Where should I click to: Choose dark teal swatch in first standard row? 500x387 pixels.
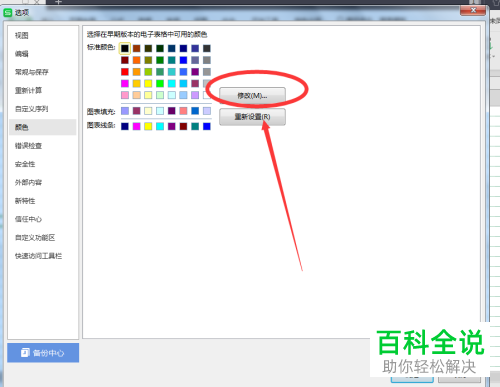(x=172, y=48)
